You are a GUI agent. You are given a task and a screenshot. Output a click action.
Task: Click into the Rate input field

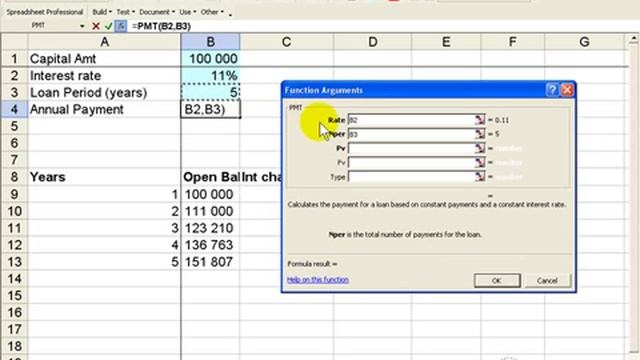(x=411, y=120)
